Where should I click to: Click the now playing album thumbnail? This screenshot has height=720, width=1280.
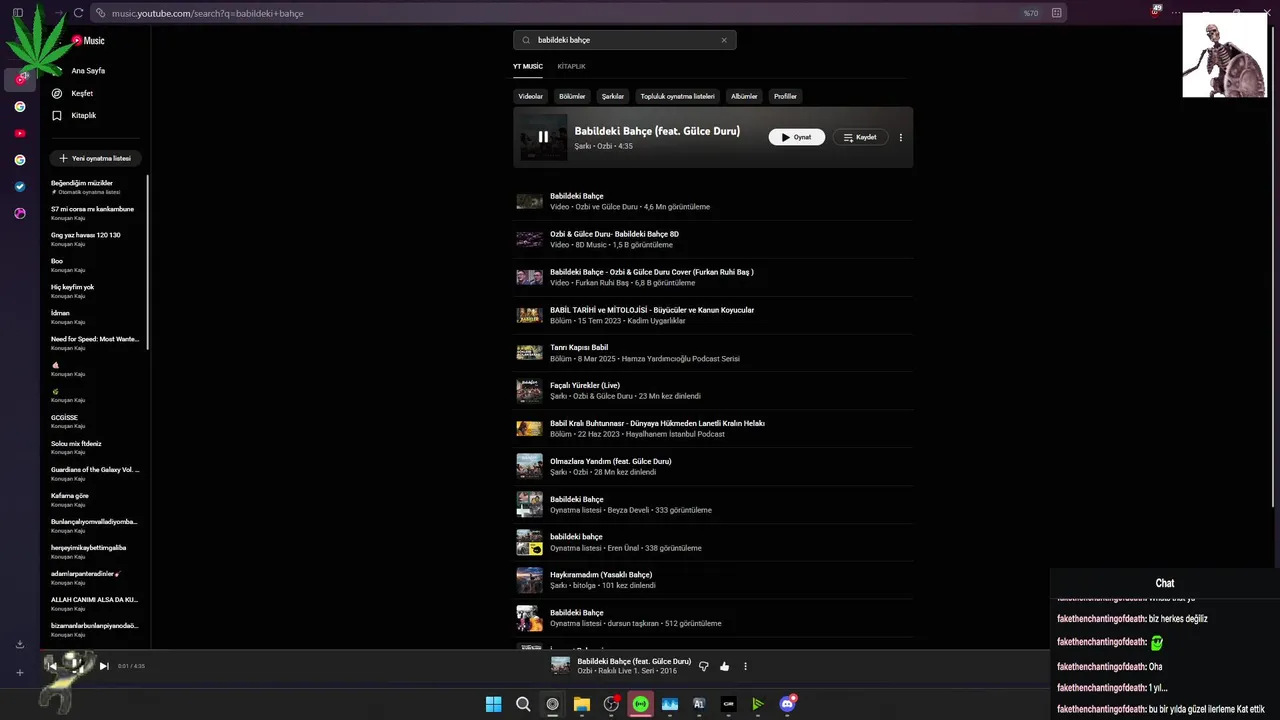[x=560, y=666]
